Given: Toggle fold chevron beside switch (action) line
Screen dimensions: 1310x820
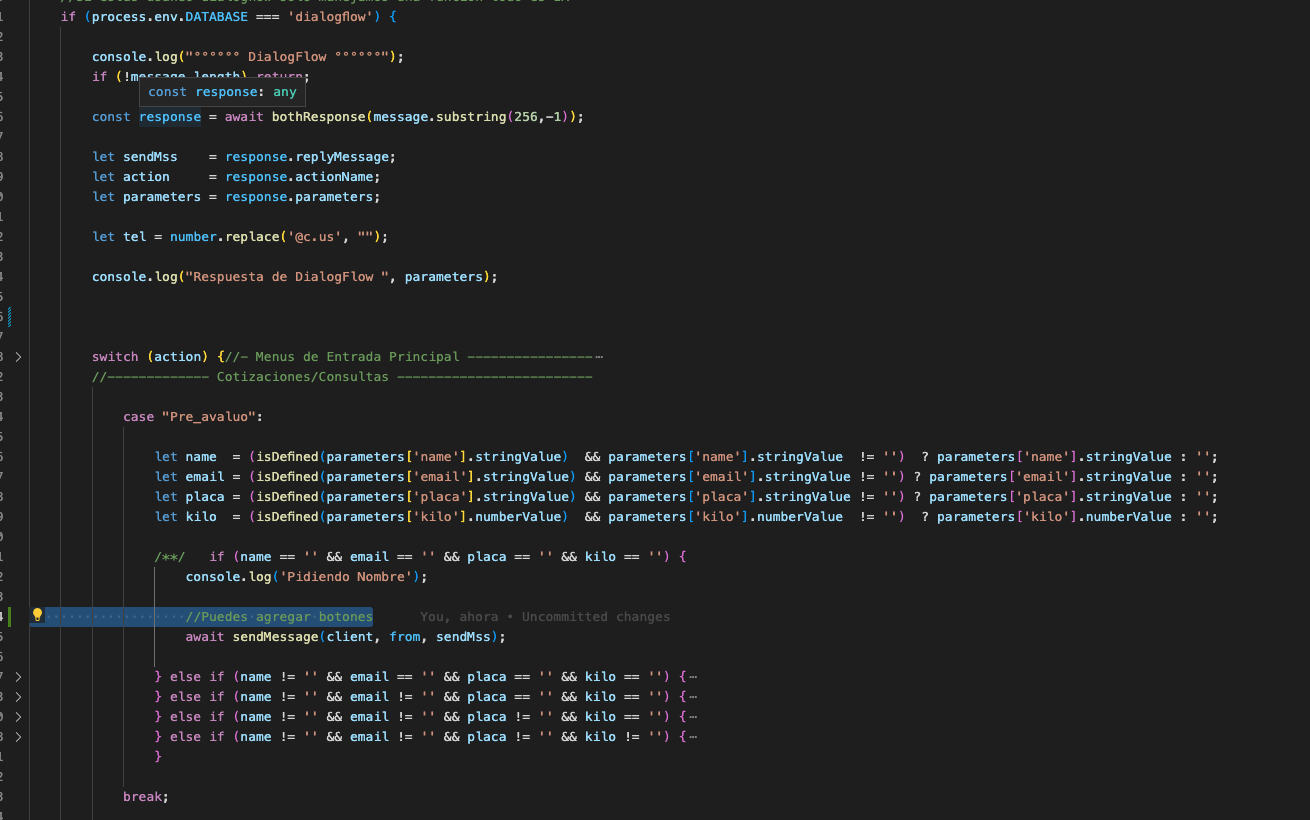Looking at the screenshot, I should pos(18,356).
